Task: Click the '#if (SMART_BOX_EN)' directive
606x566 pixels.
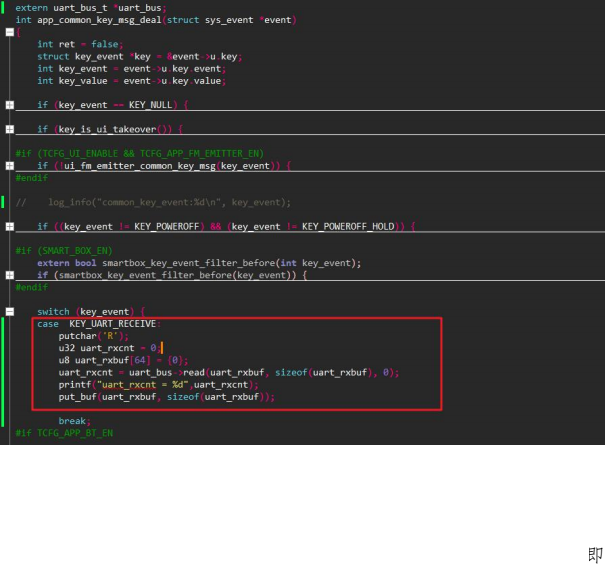Action: (64, 251)
